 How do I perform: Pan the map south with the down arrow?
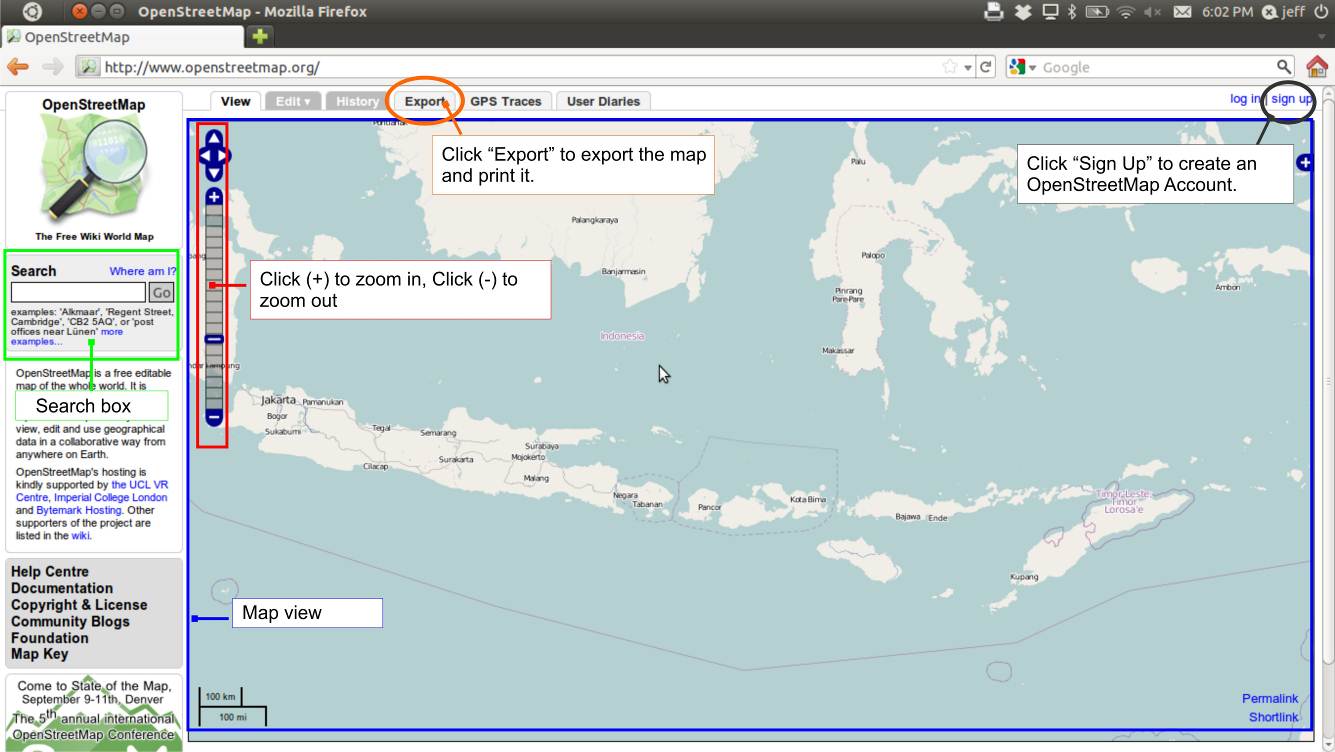(214, 173)
